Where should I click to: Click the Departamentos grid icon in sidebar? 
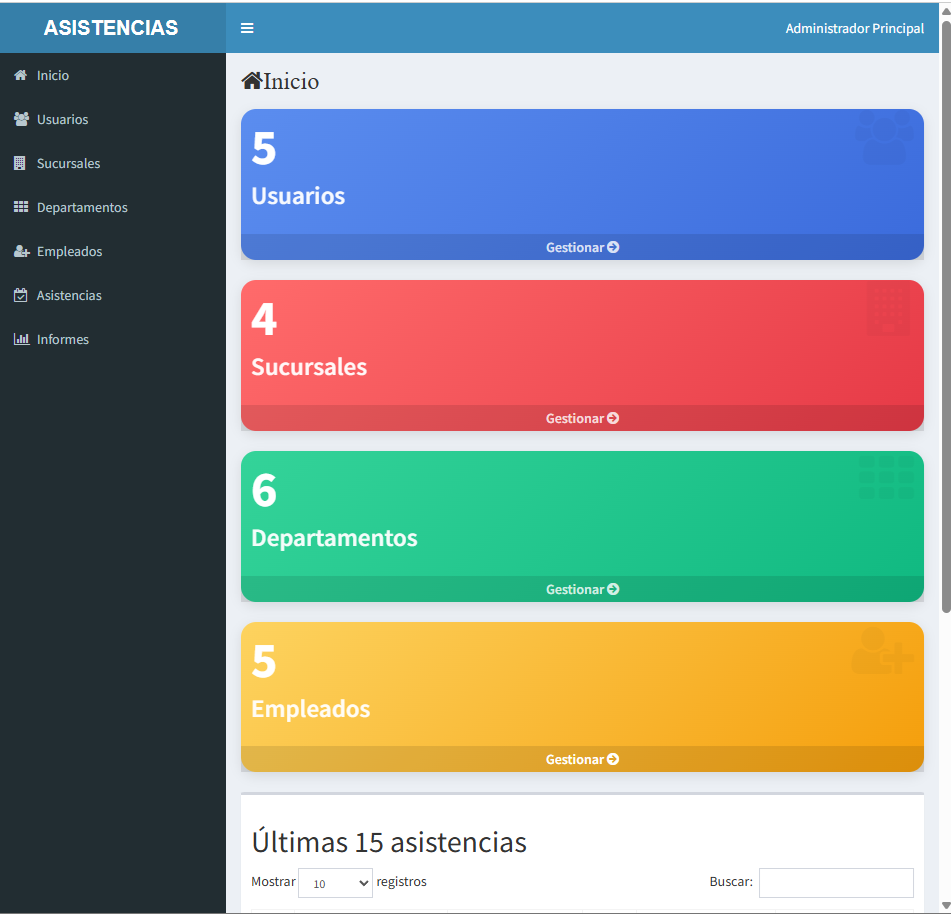coord(21,207)
